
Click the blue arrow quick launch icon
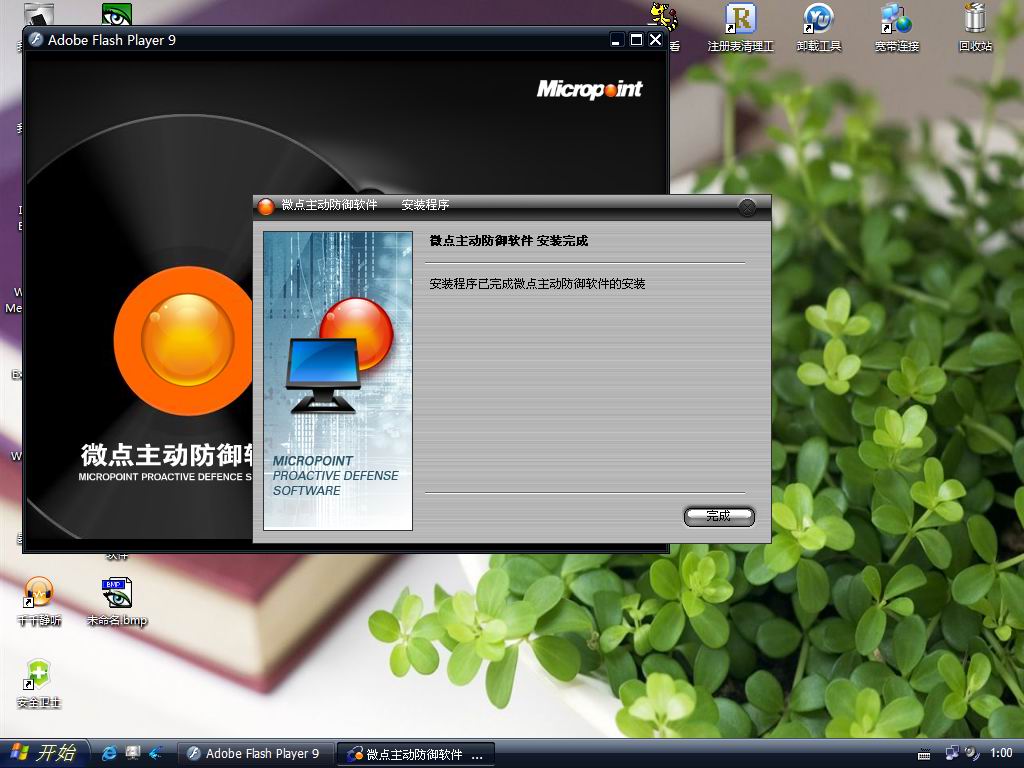click(x=155, y=753)
